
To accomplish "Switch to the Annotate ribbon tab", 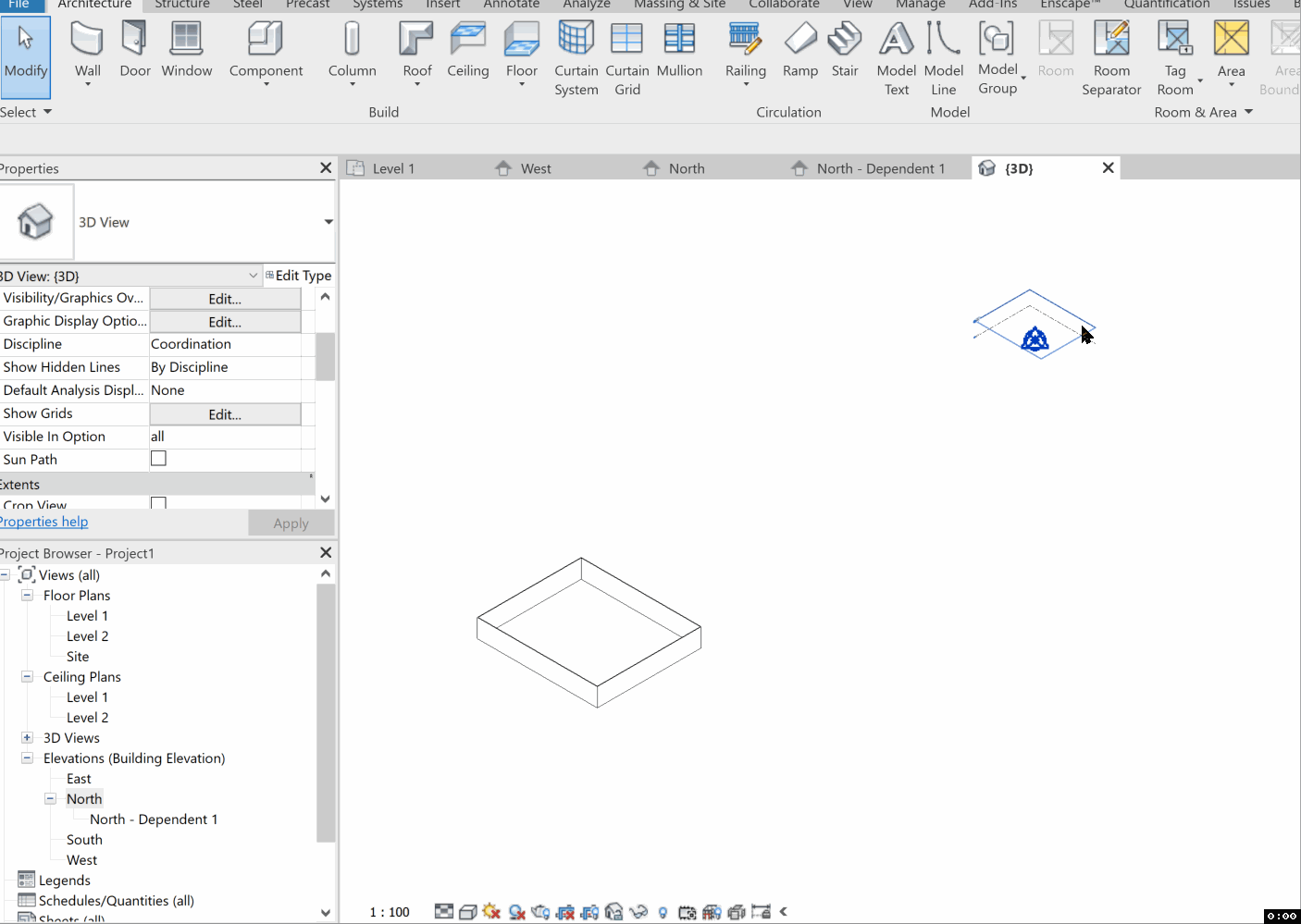I will (510, 5).
